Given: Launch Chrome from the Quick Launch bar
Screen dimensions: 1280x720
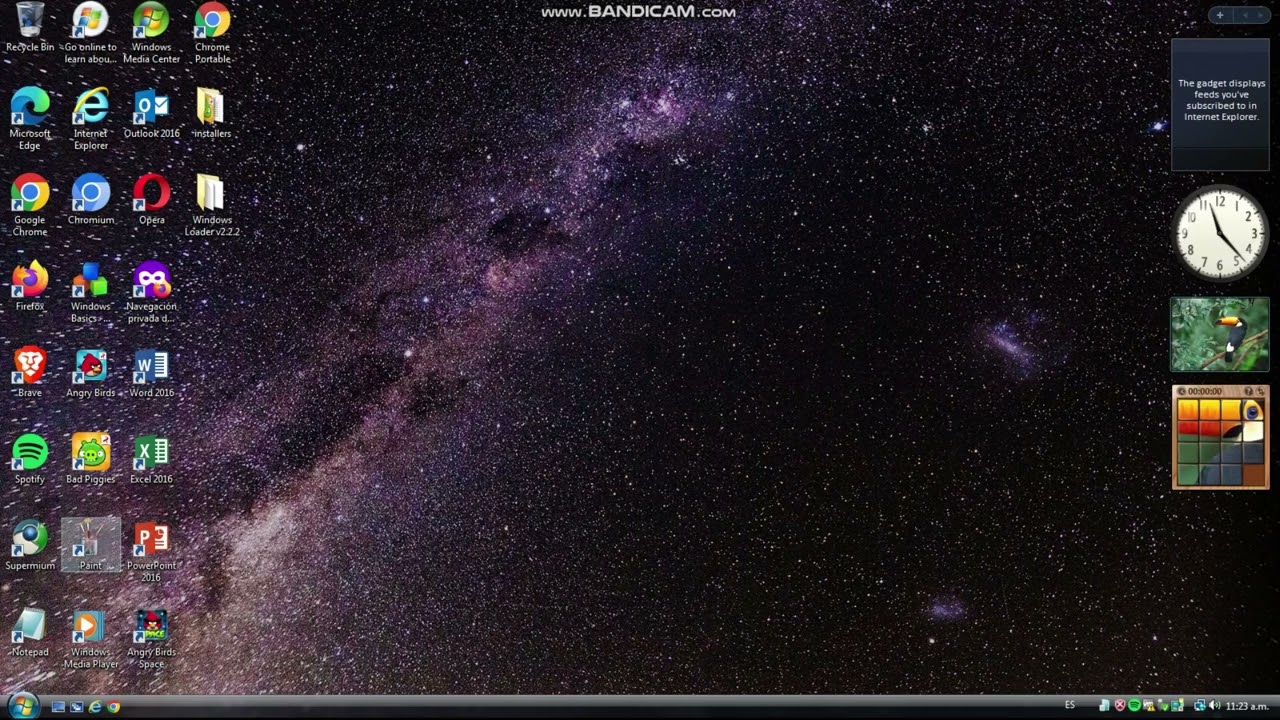Looking at the screenshot, I should click(x=114, y=707).
